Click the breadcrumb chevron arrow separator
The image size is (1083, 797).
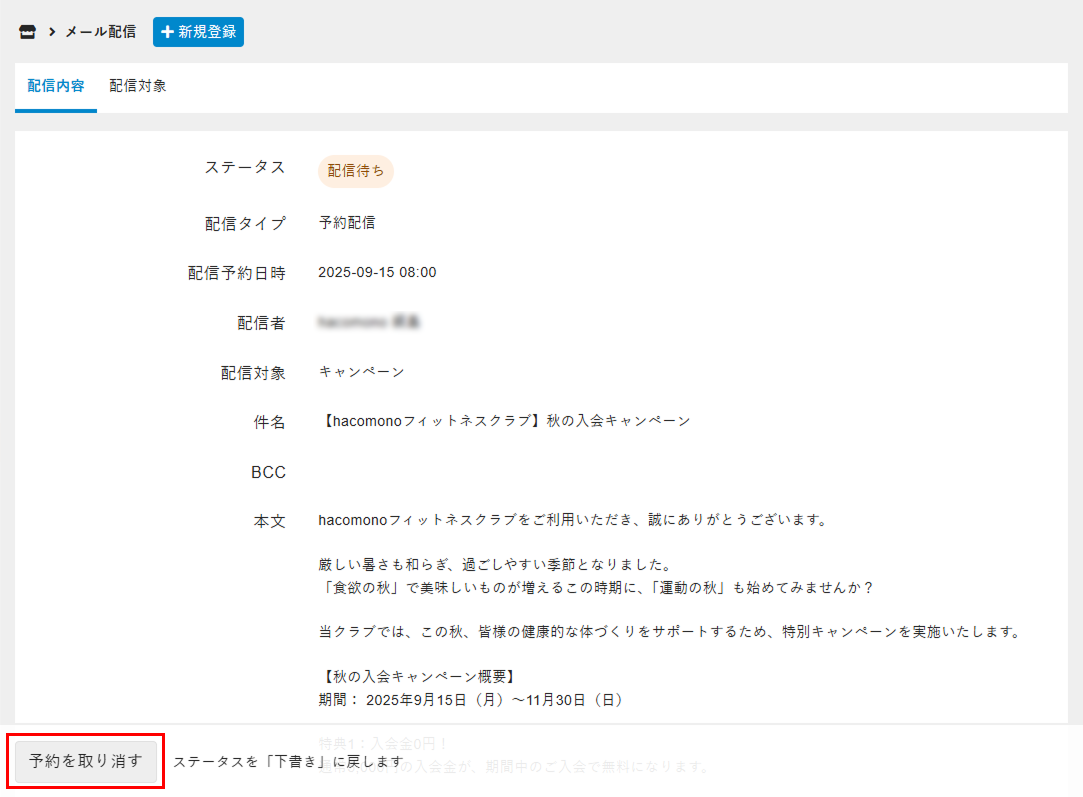pos(51,32)
